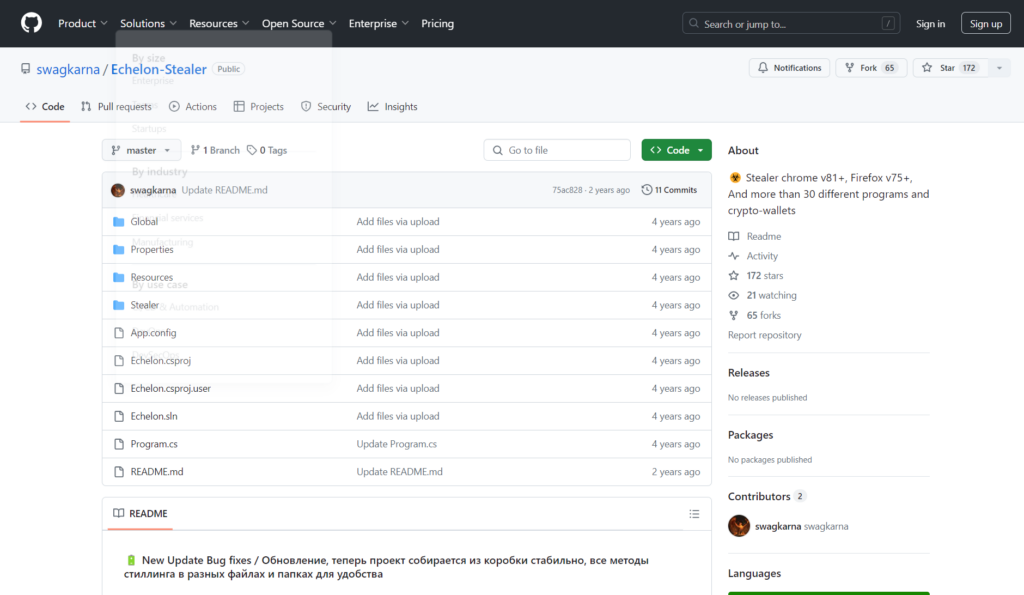Open the README outline icon

tap(694, 514)
